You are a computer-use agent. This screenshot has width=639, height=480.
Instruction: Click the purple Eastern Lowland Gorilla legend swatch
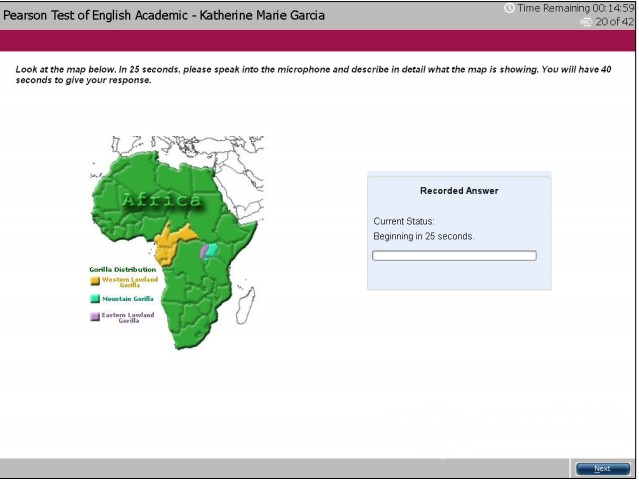[95, 317]
